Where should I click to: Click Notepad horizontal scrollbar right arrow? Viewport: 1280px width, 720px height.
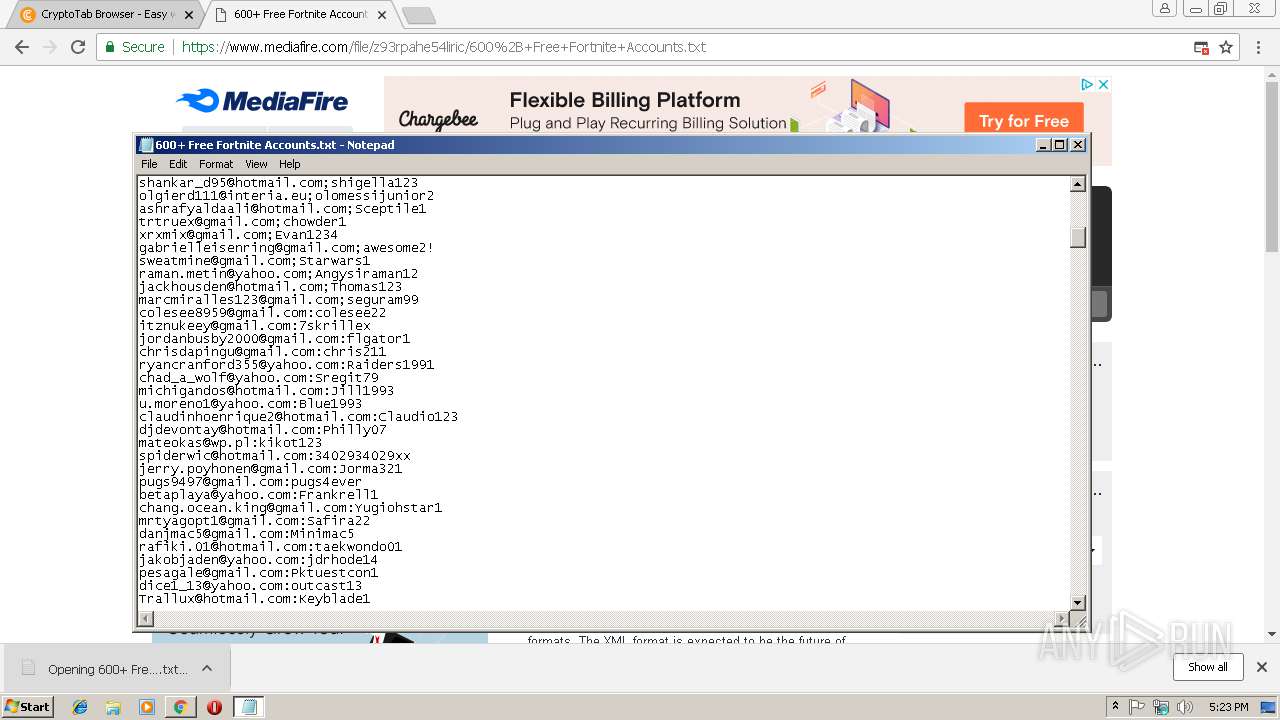point(1062,619)
